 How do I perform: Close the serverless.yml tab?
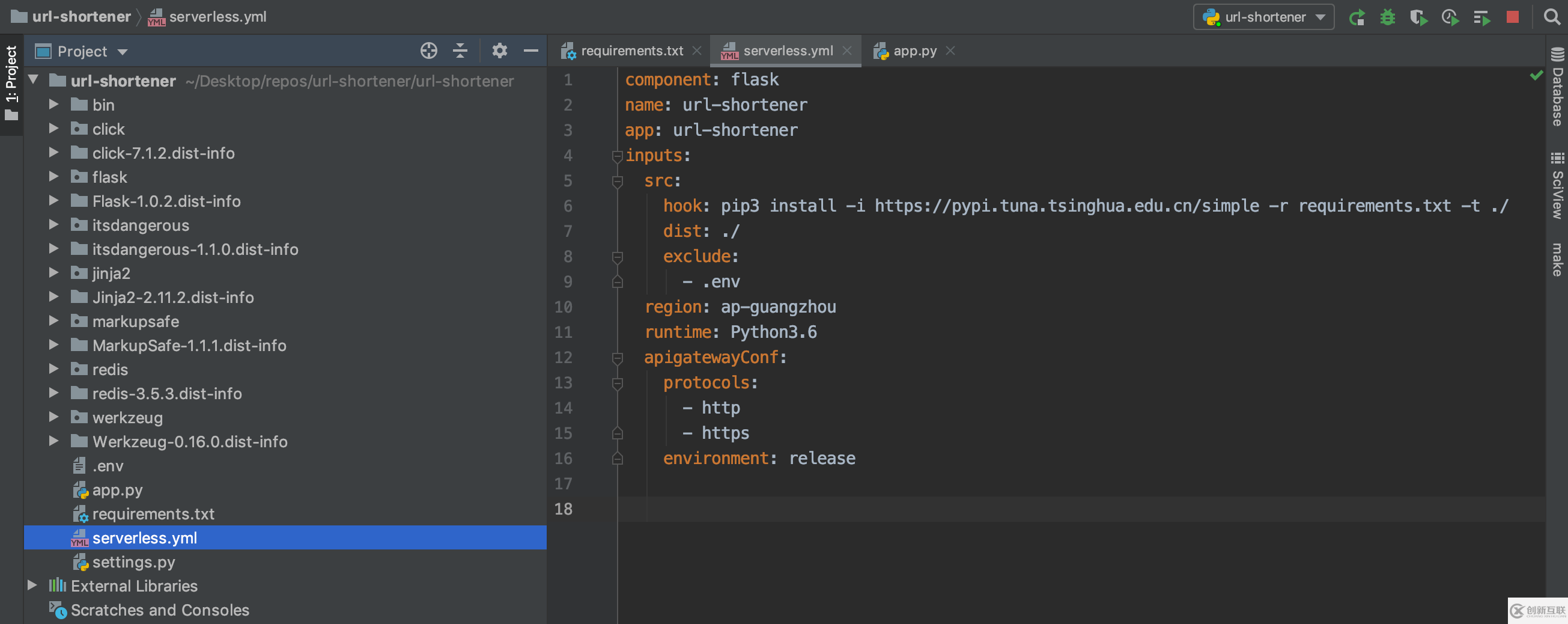(x=846, y=51)
